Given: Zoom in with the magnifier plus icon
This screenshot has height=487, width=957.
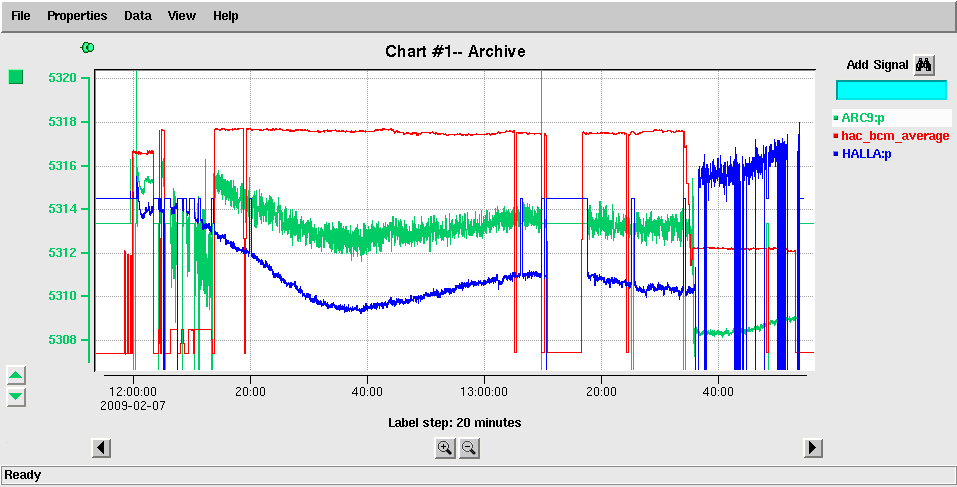Looking at the screenshot, I should coord(445,449).
